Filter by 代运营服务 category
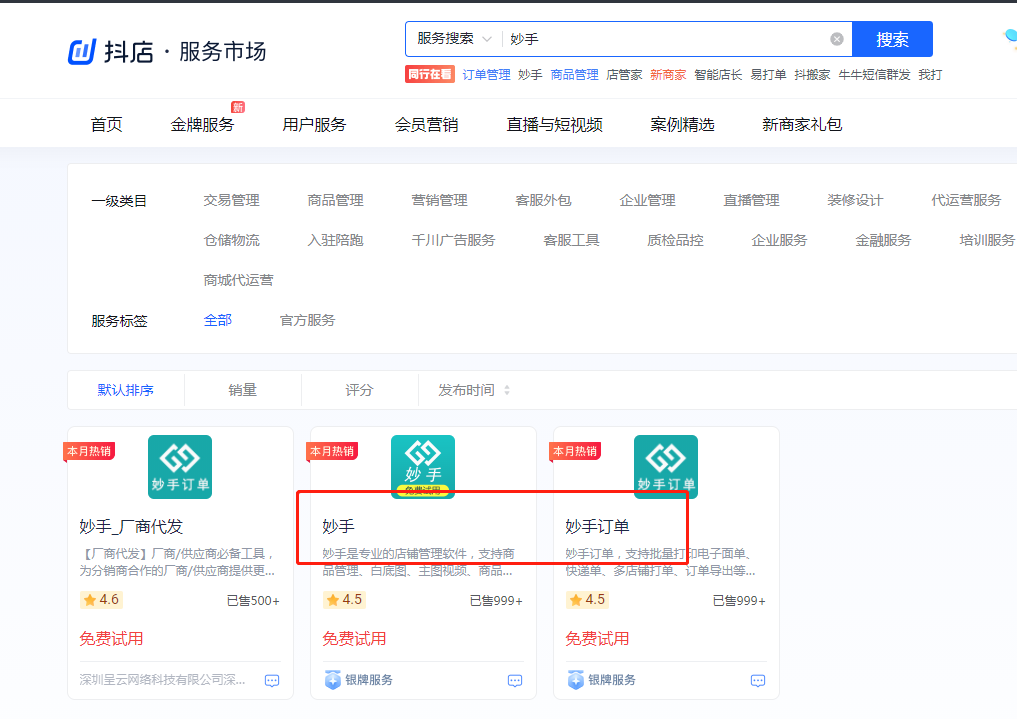1017x719 pixels. 966,200
